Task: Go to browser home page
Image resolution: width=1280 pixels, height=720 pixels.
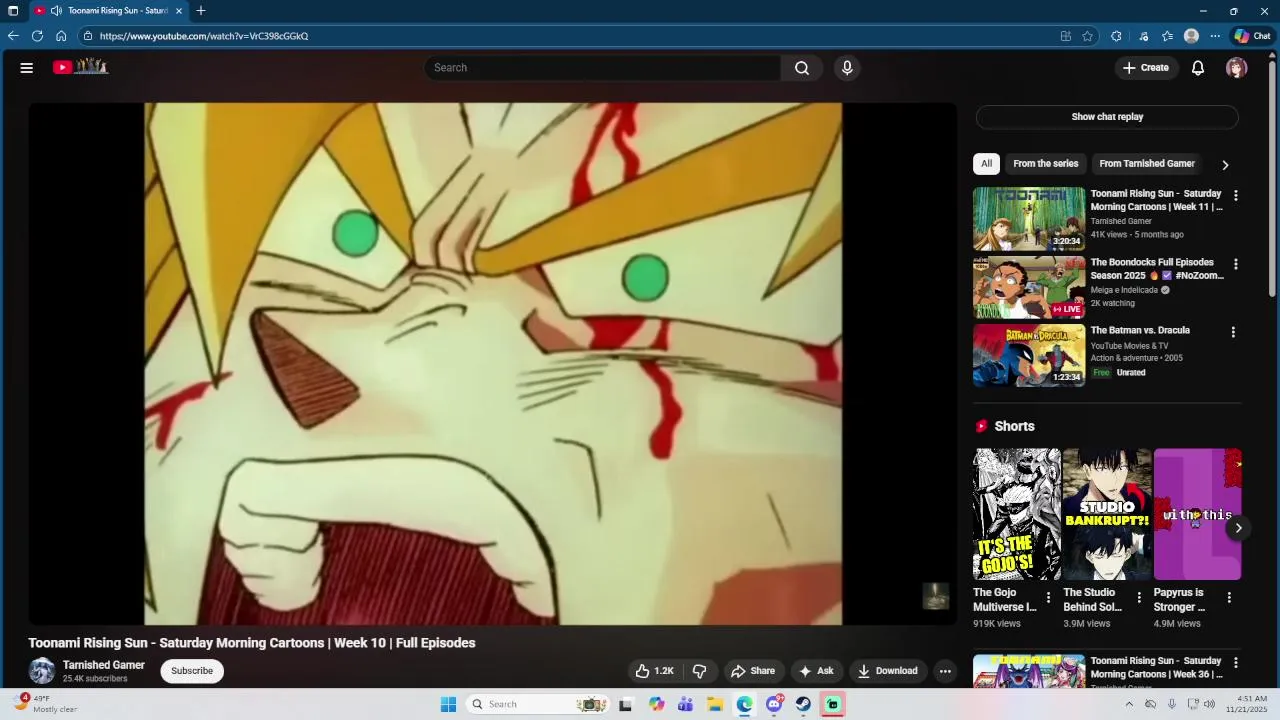Action: pyautogui.click(x=61, y=36)
